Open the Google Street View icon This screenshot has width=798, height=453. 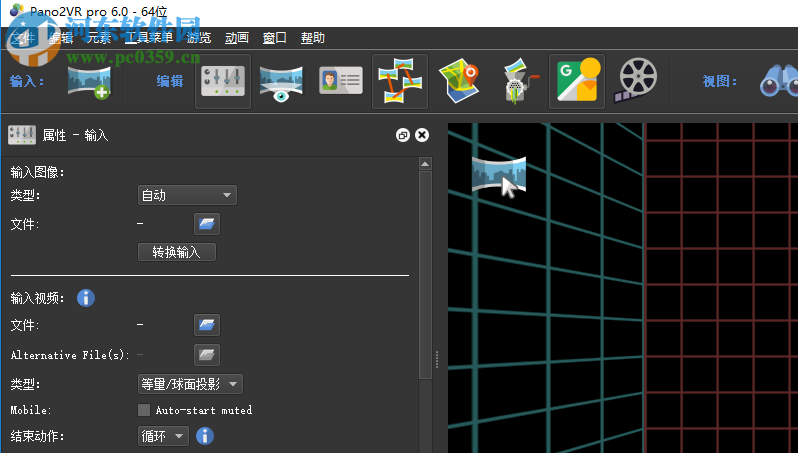577,81
